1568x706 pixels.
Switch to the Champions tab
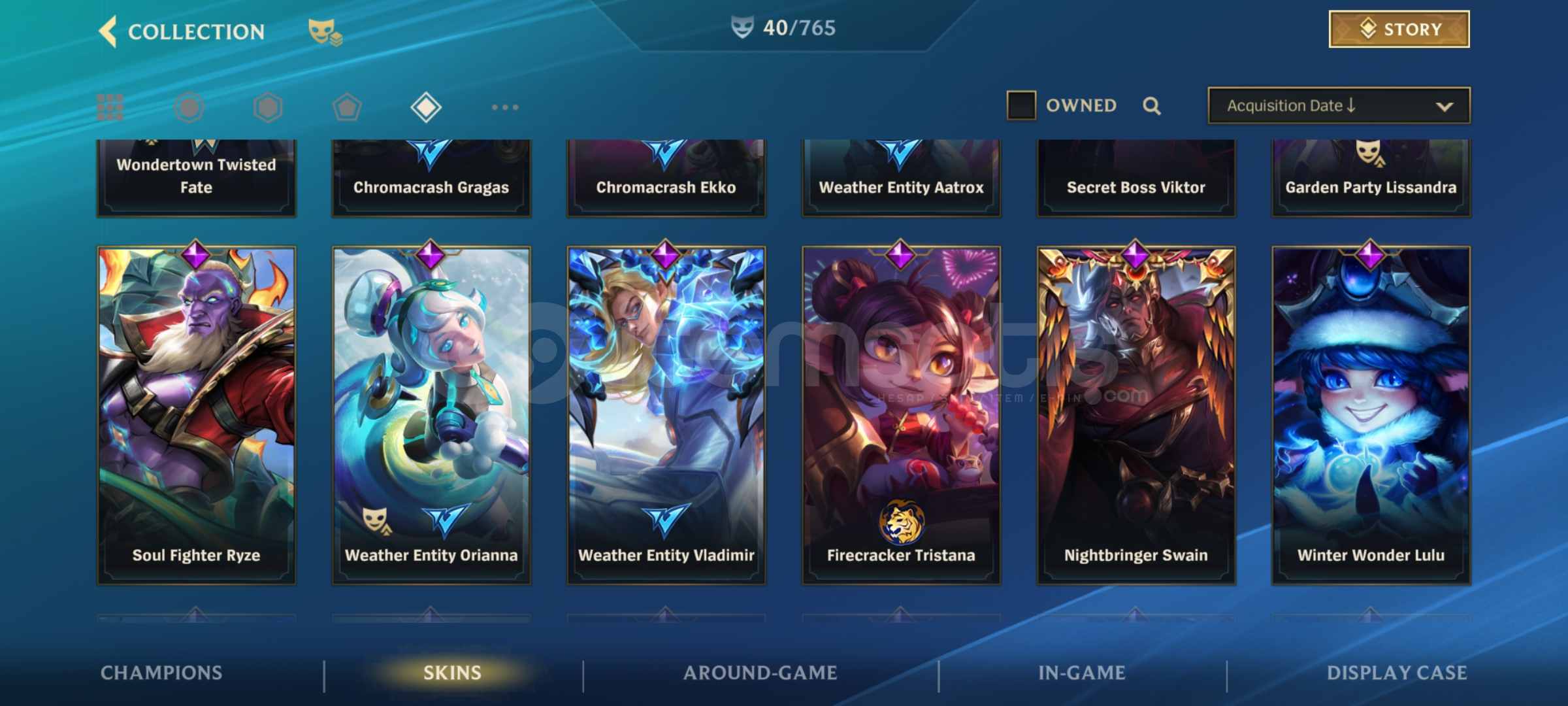(161, 673)
